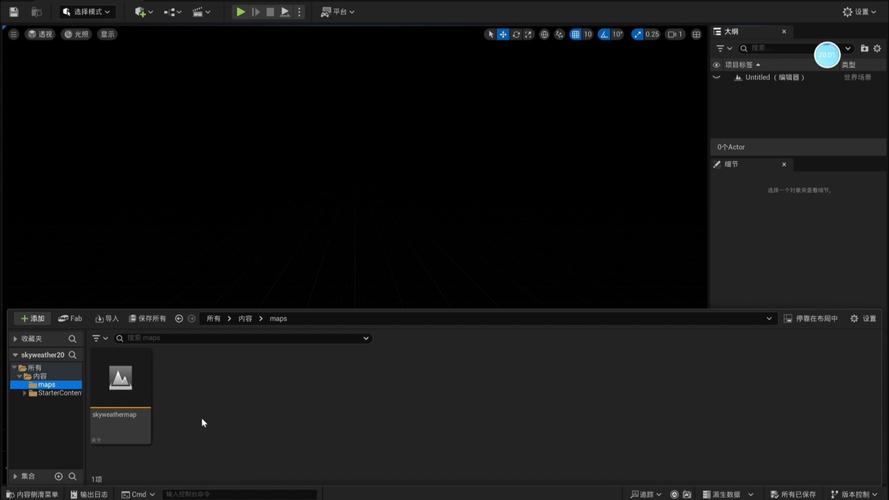
Task: Go back in content browser history
Action: click(x=179, y=319)
